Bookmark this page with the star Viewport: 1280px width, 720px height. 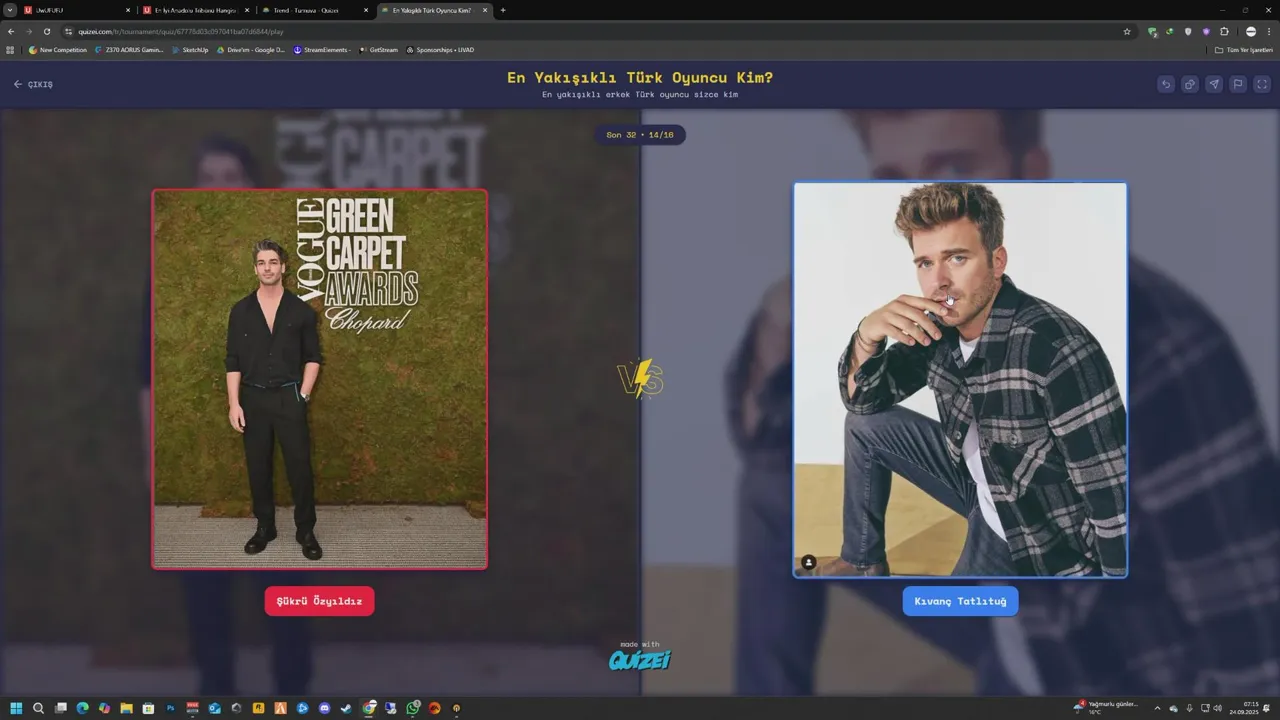(x=1127, y=31)
